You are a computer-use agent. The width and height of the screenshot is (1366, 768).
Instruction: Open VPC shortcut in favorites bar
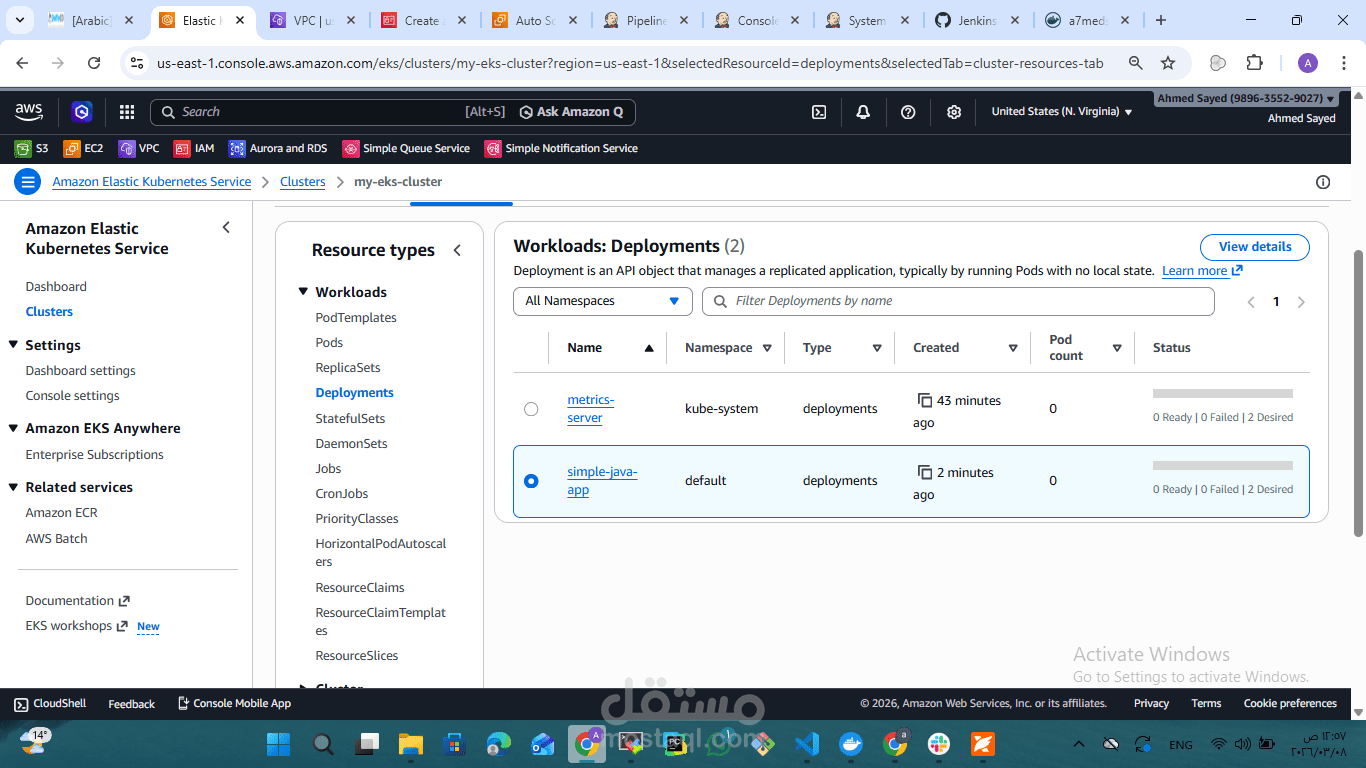click(x=139, y=148)
